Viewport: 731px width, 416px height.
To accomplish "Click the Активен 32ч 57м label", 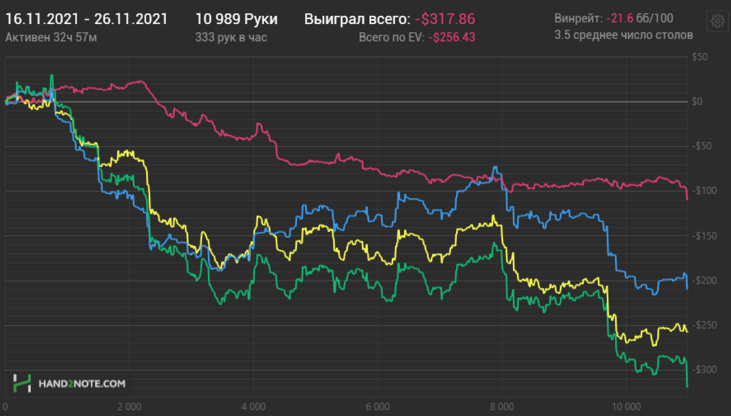I will click(x=51, y=37).
